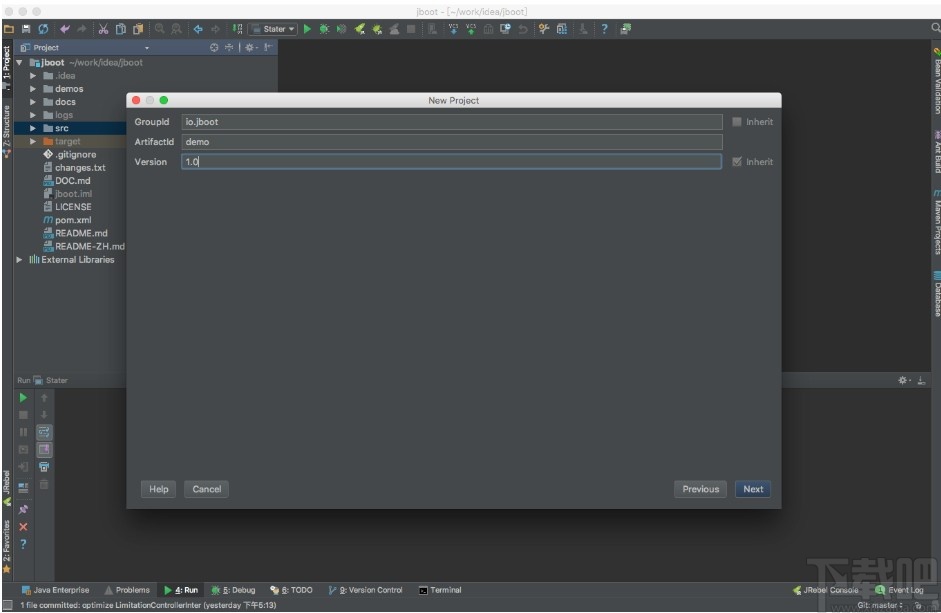Switch to the Terminal tool tab
The width and height of the screenshot is (941, 613).
(x=440, y=590)
